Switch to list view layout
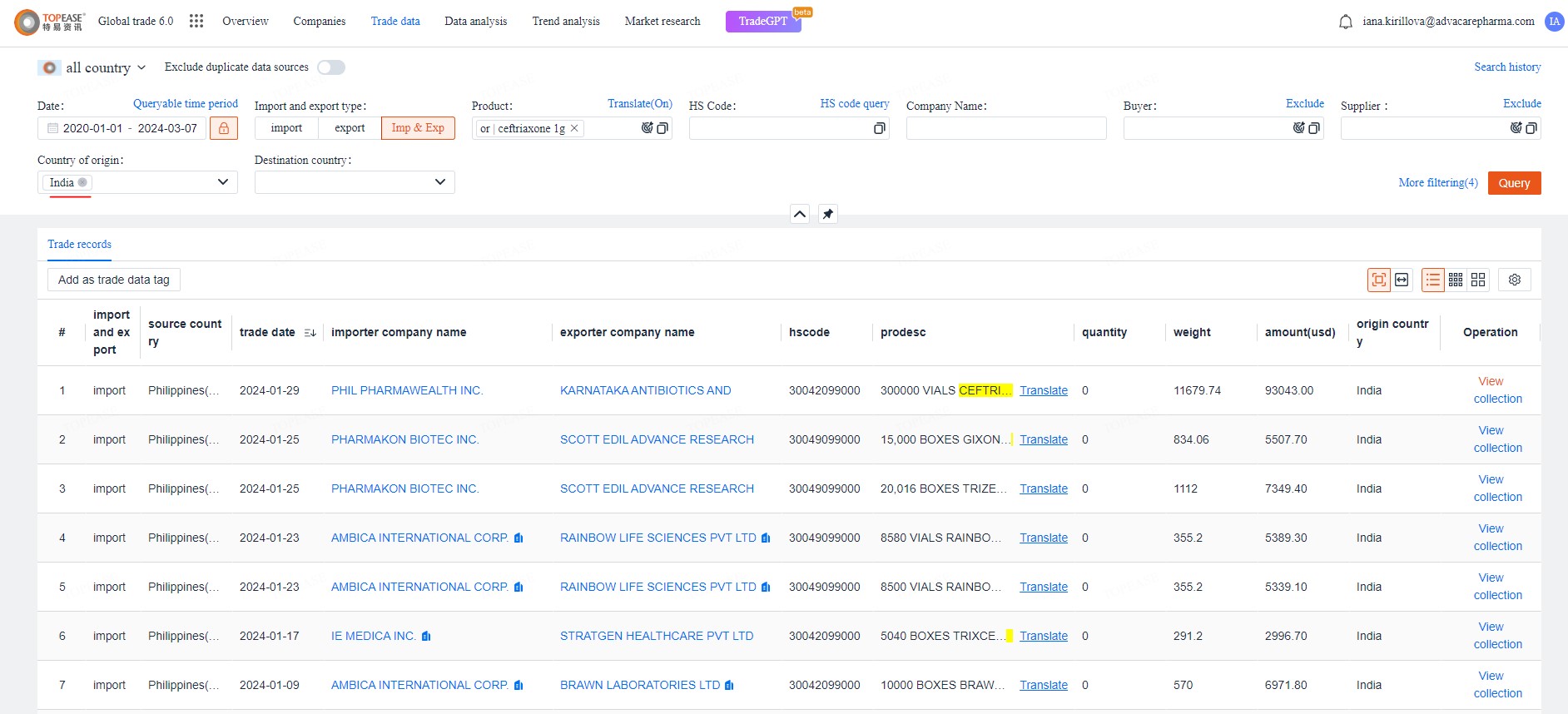Viewport: 1568px width, 714px height. pos(1433,280)
